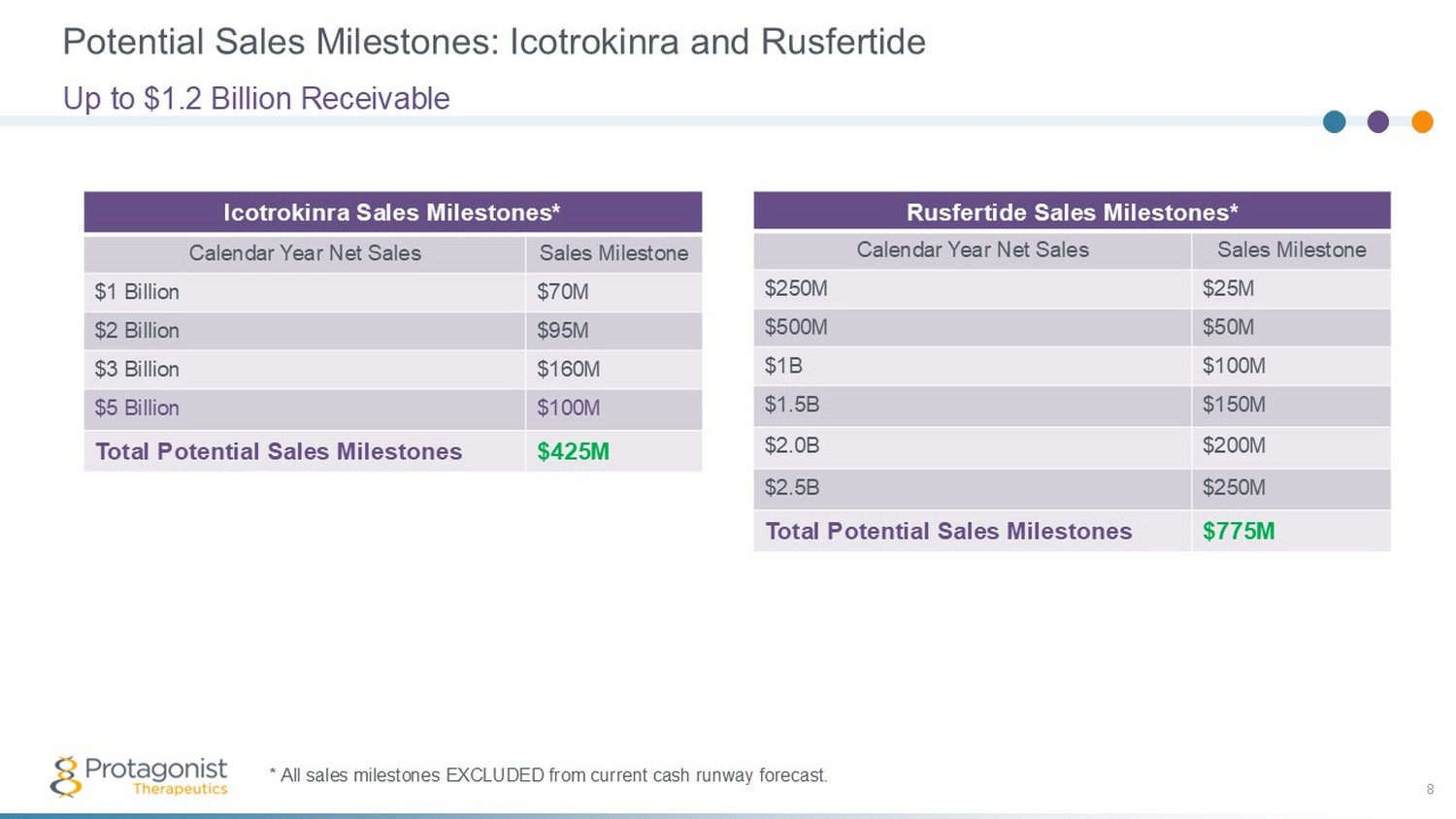1456x819 pixels.
Task: Click the slide page number 8
Action: [x=1430, y=789]
